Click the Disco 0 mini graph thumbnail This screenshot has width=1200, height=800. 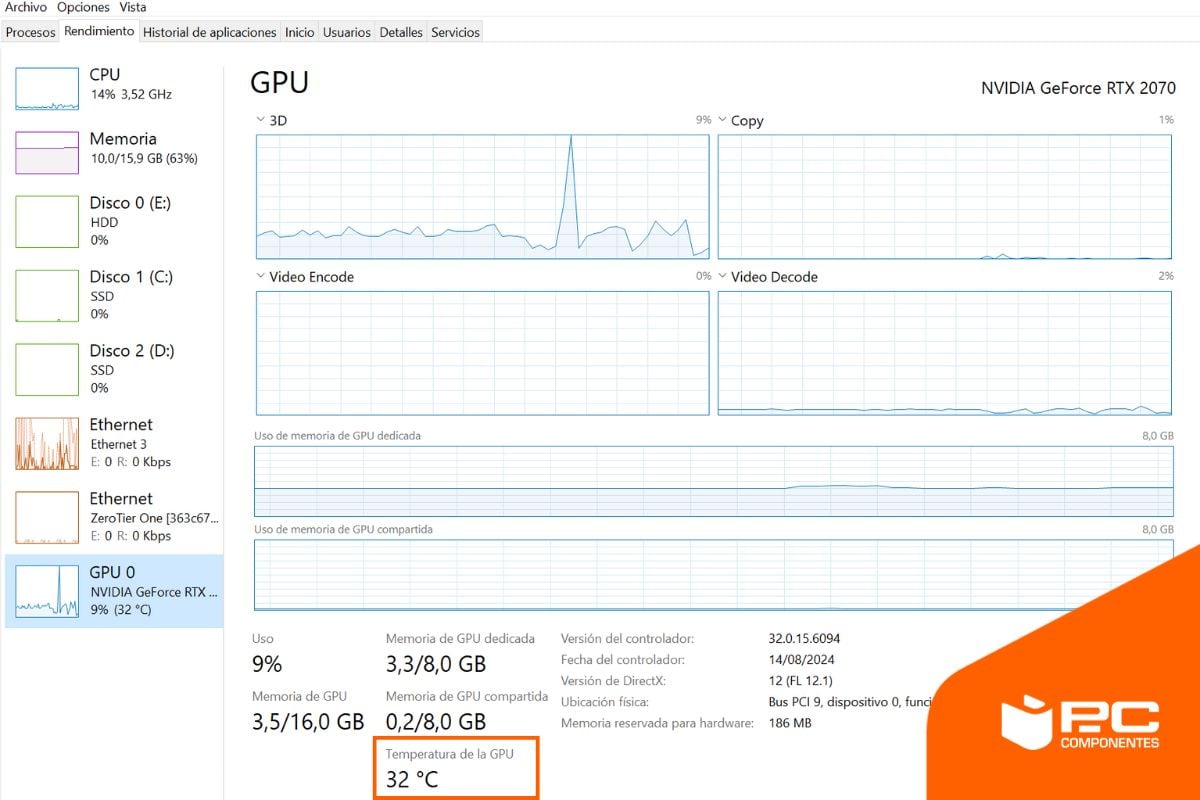[47, 222]
